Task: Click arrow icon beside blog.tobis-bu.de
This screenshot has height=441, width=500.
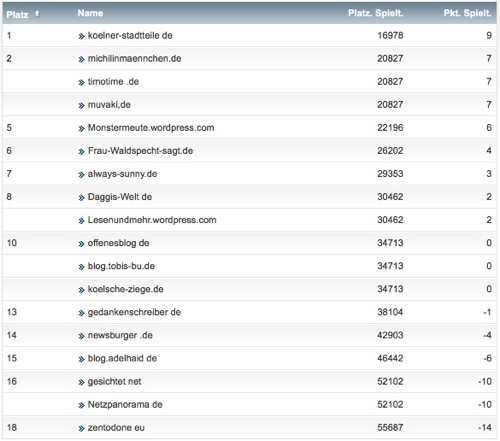Action: click(x=81, y=267)
